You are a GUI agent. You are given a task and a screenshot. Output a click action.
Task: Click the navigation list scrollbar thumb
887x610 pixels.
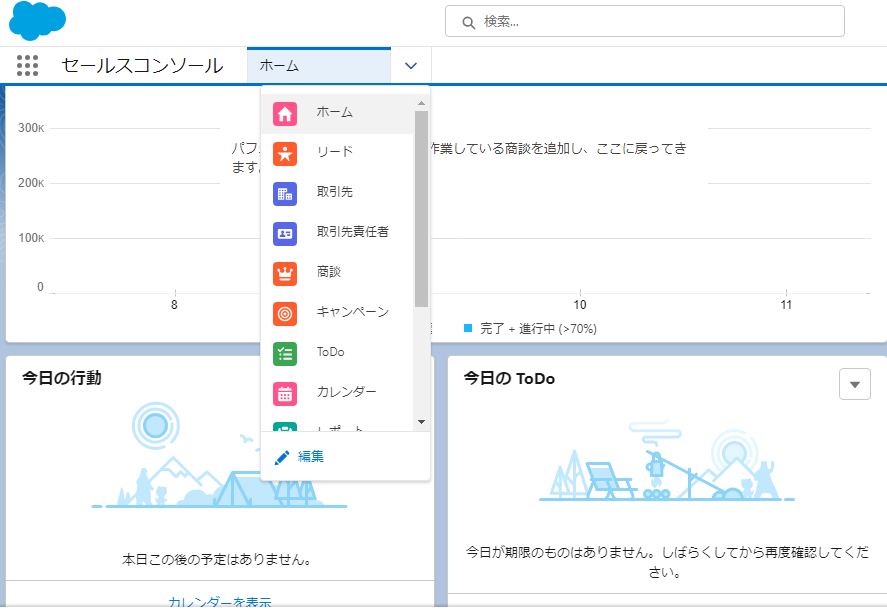click(x=421, y=209)
